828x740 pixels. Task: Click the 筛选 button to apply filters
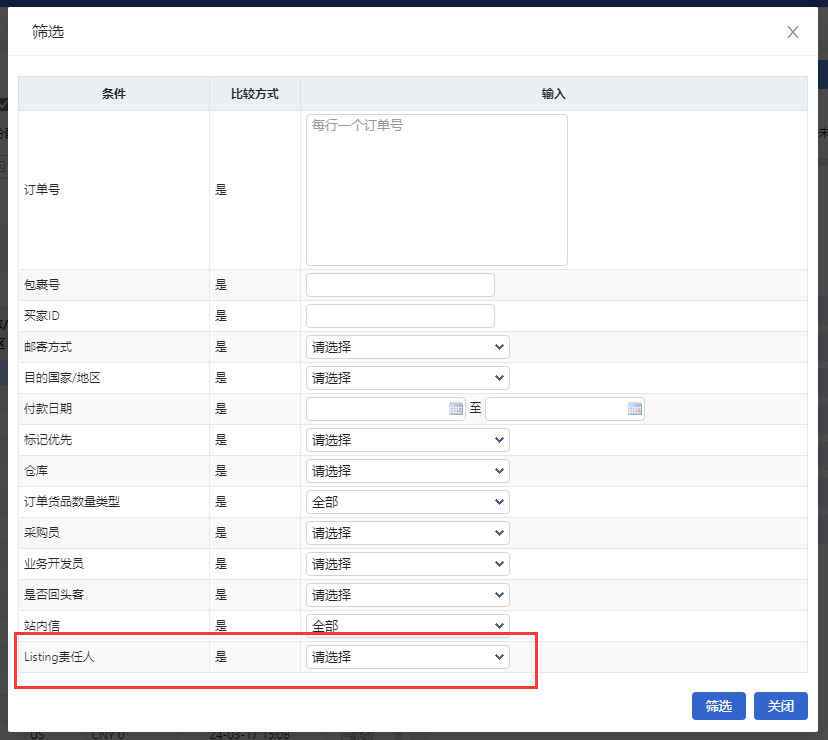pos(718,706)
